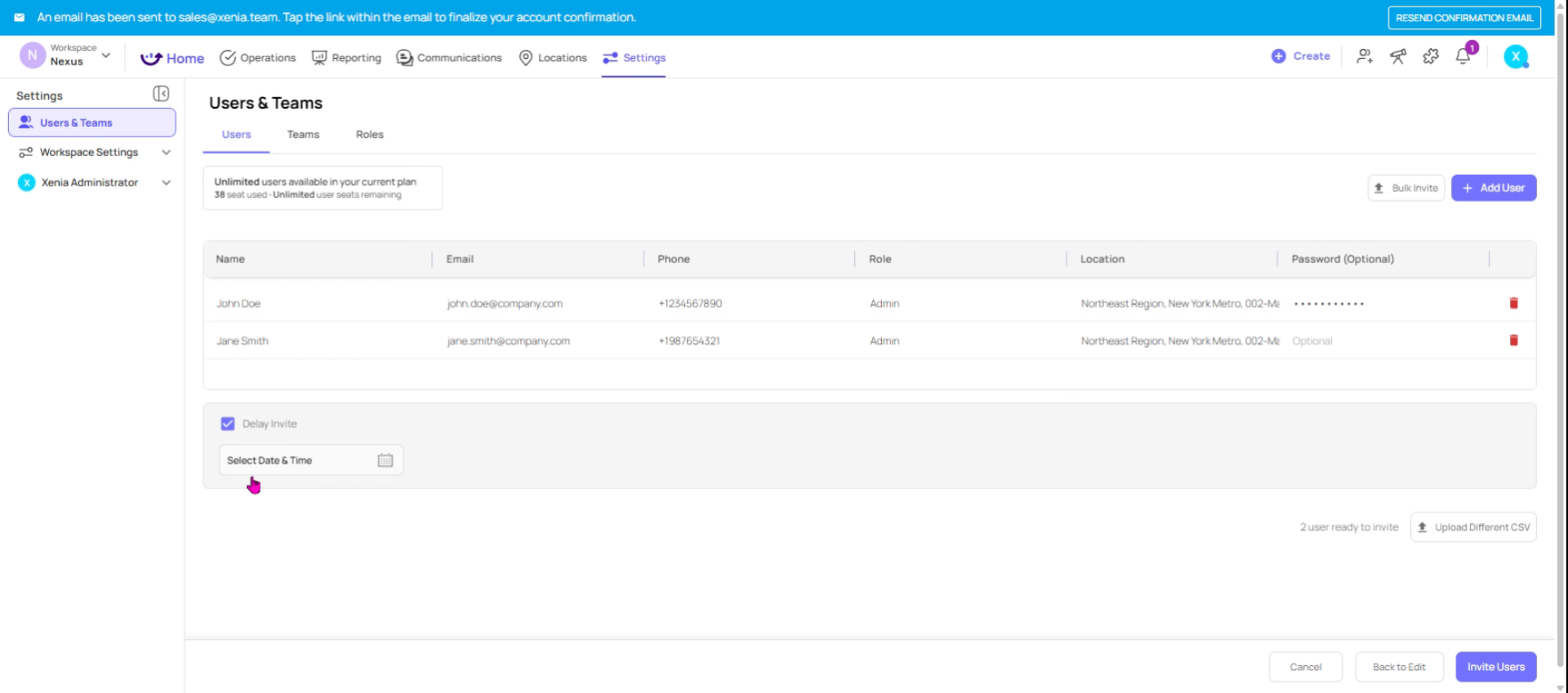Switch to the Users tab

point(237,135)
